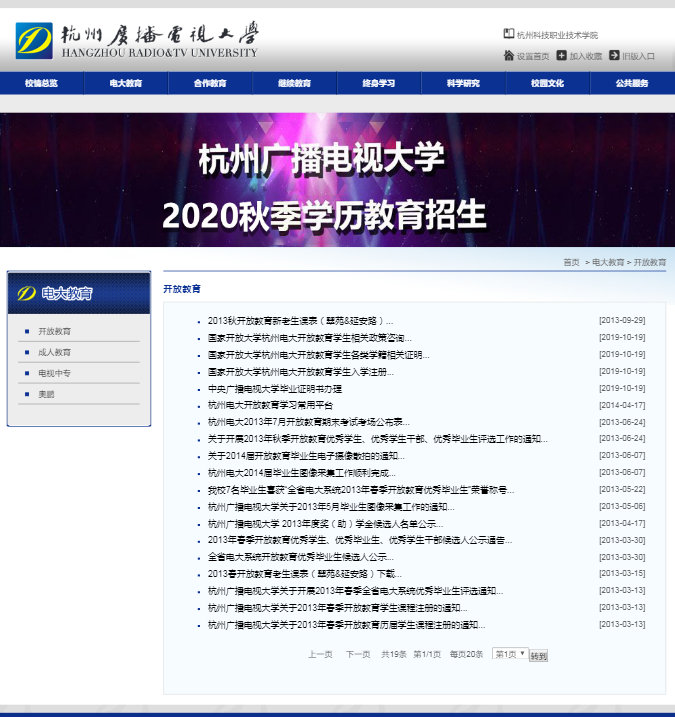Viewport: 675px width, 717px height.
Task: Open 杭州电大开放教育学习常用平台 article
Action: (x=270, y=405)
